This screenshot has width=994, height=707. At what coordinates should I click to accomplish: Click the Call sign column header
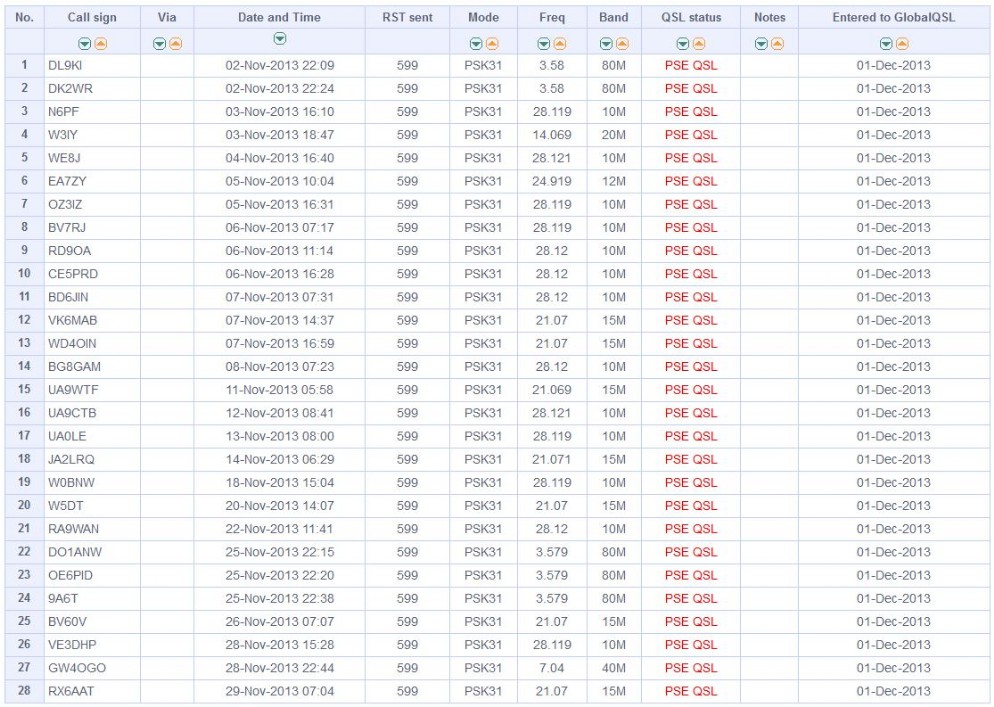[92, 18]
